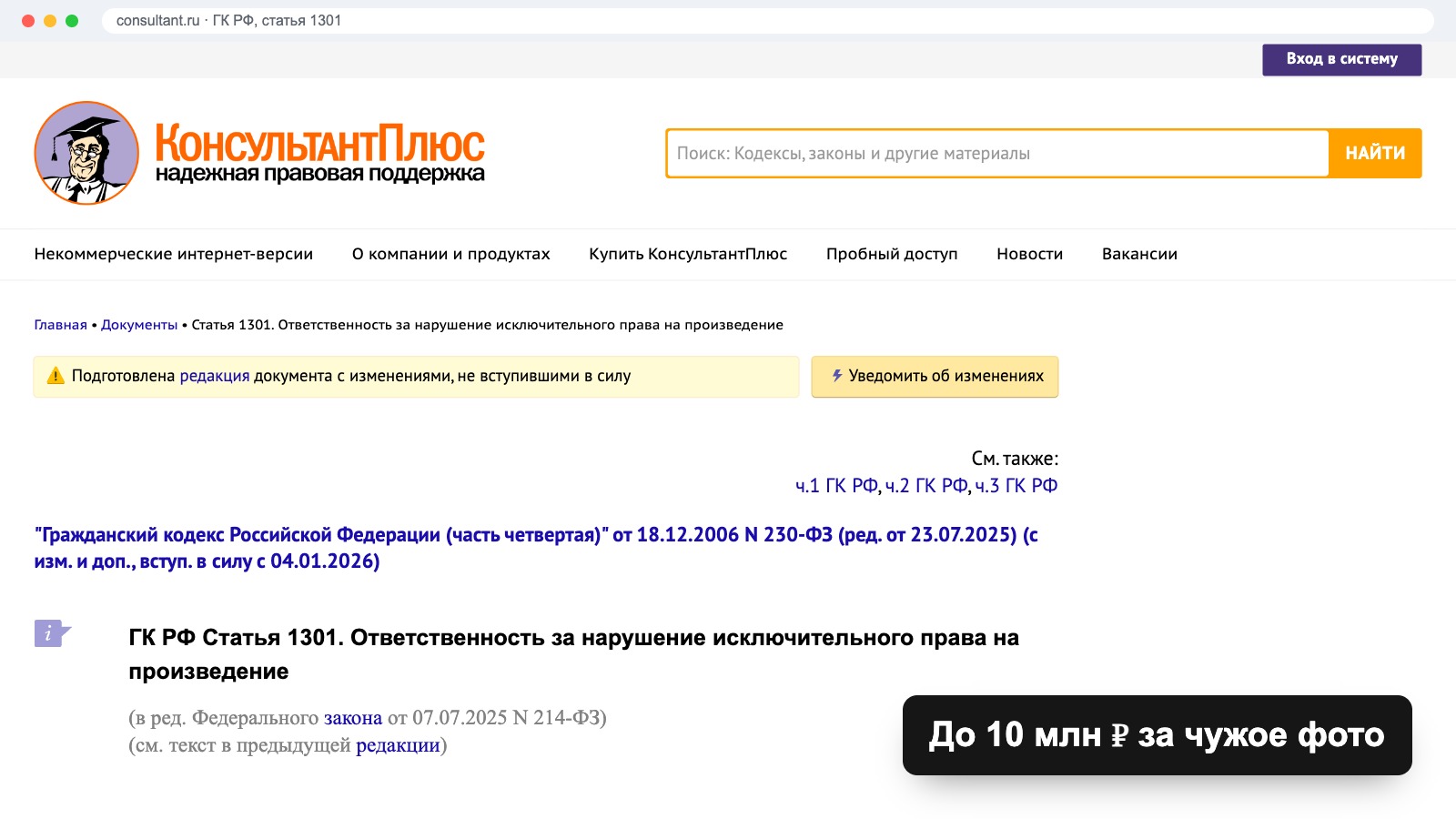This screenshot has height=819, width=1456.
Task: Open the Новости menu item
Action: click(1029, 254)
